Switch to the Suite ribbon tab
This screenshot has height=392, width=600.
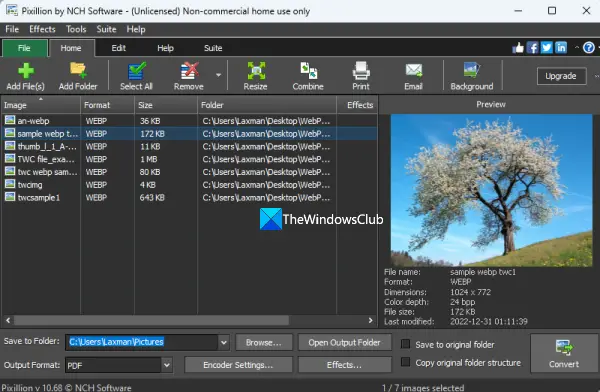[213, 48]
